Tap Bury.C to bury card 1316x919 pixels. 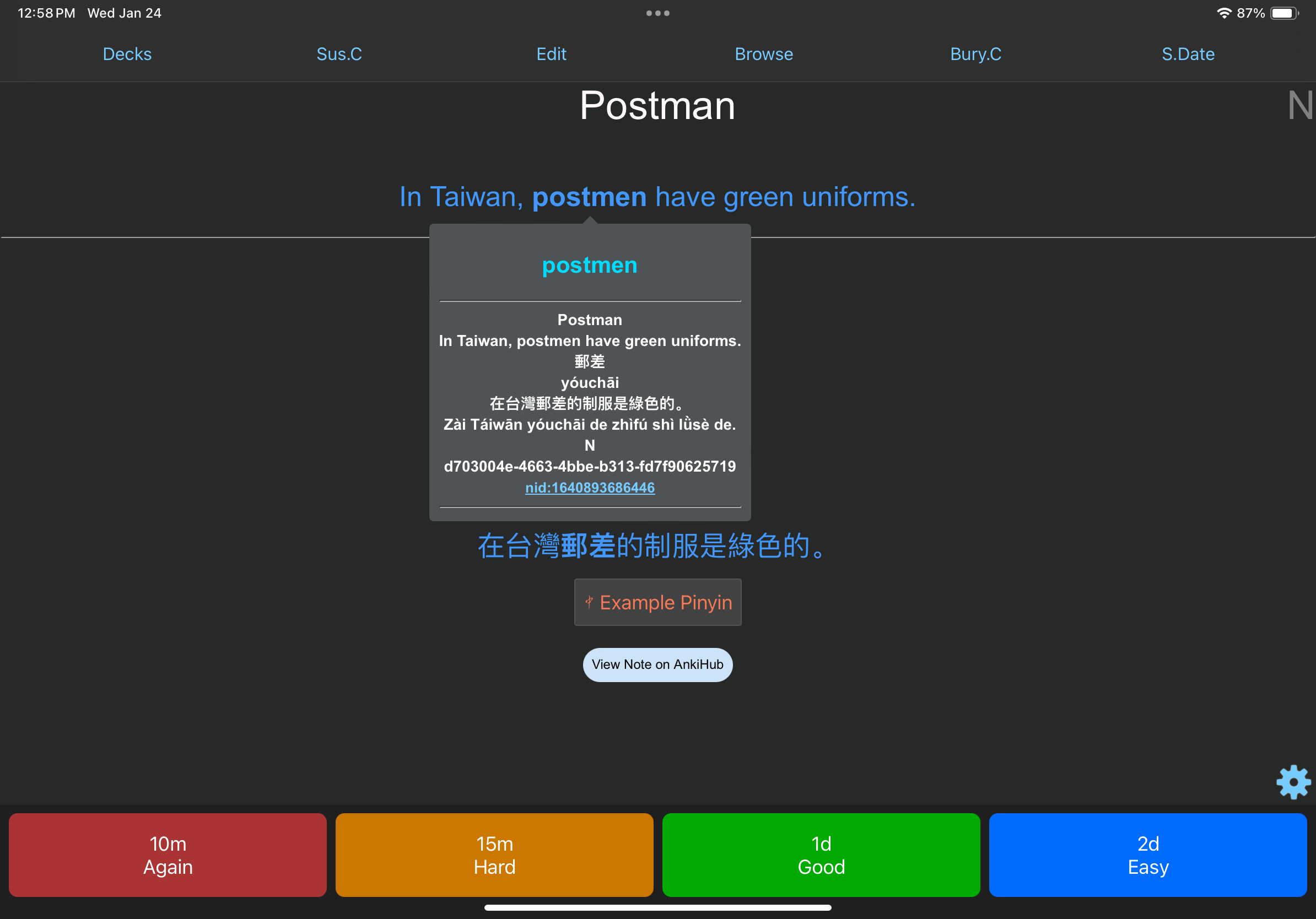click(975, 54)
